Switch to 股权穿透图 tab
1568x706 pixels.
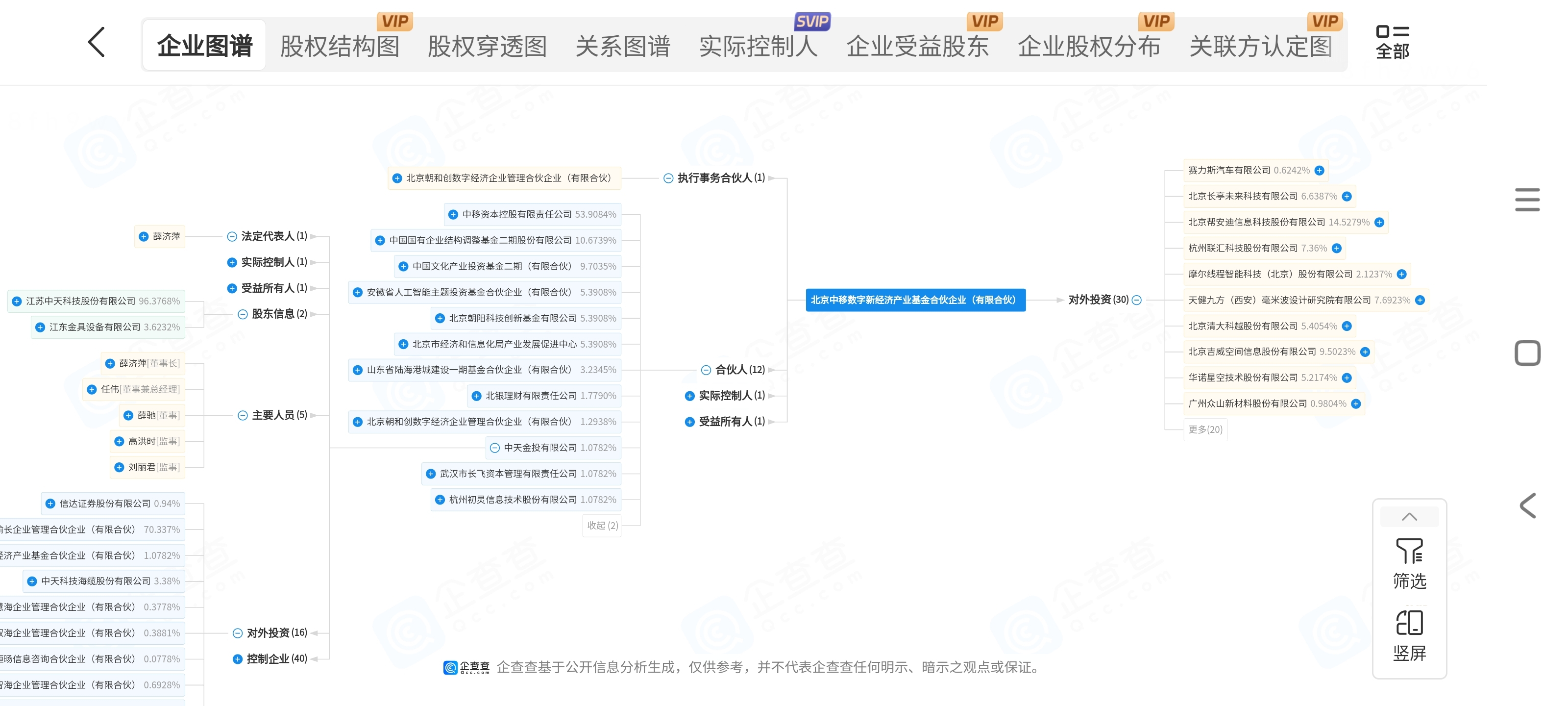(487, 46)
